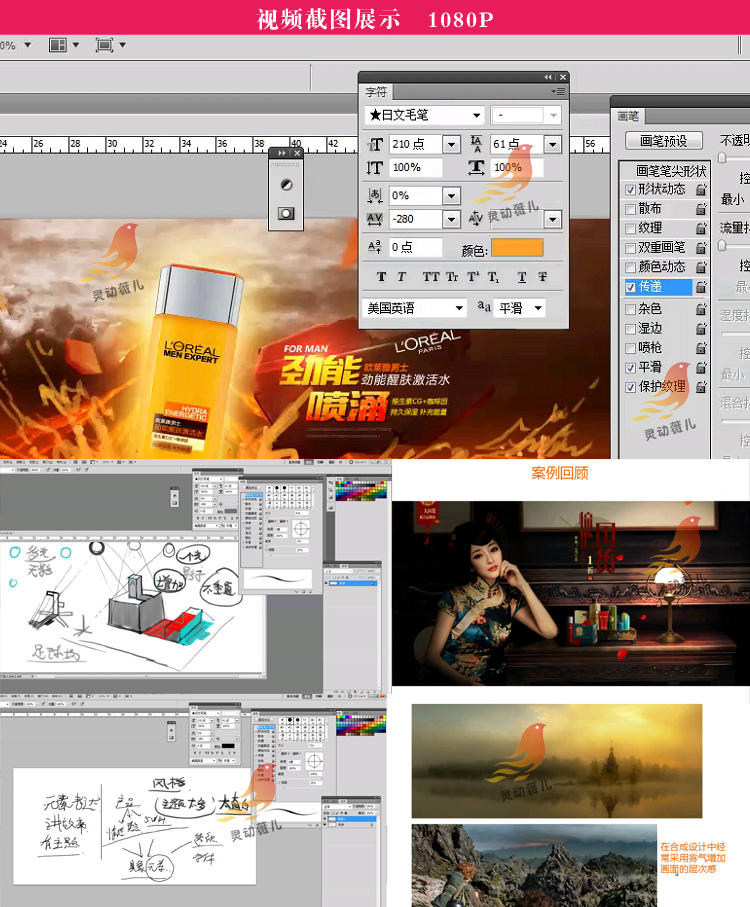Toggle lock icon for 散布
The width and height of the screenshot is (750, 907).
(x=701, y=209)
